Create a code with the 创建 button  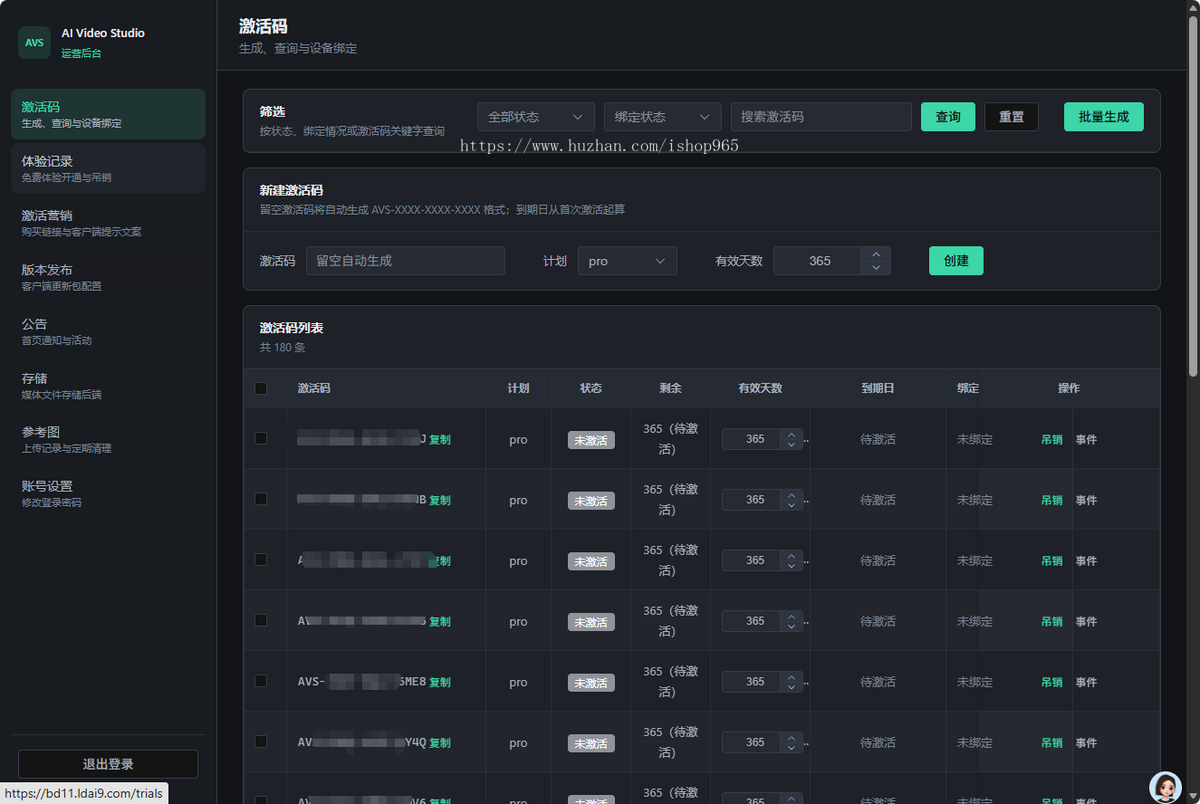[x=956, y=261]
